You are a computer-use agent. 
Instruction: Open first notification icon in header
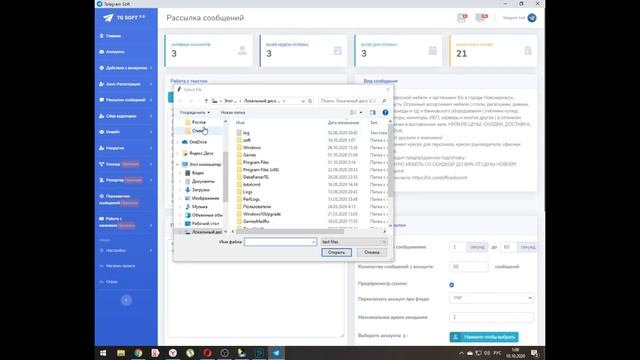tap(462, 18)
